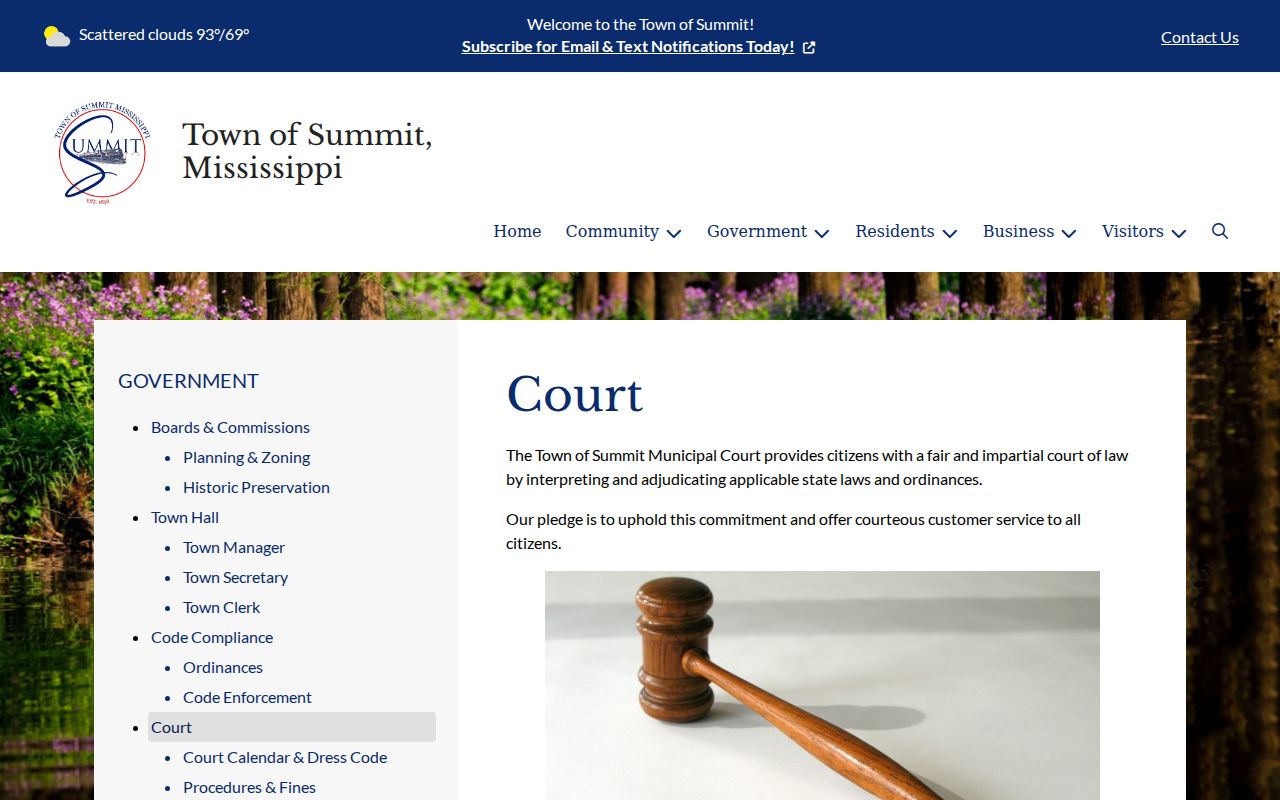Open Court Calendar & Dress Code link
The width and height of the screenshot is (1280, 800).
(x=285, y=757)
